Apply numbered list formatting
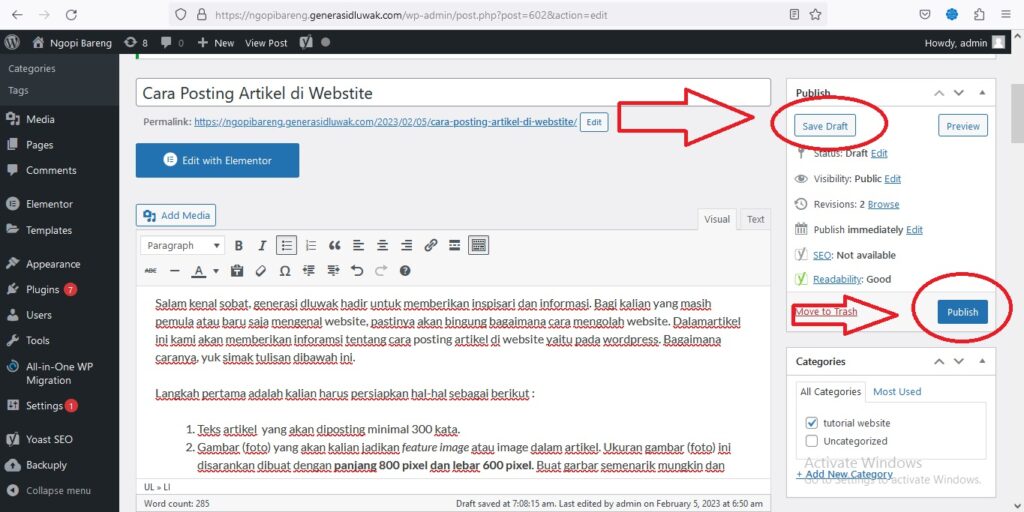The image size is (1024, 512). (311, 246)
